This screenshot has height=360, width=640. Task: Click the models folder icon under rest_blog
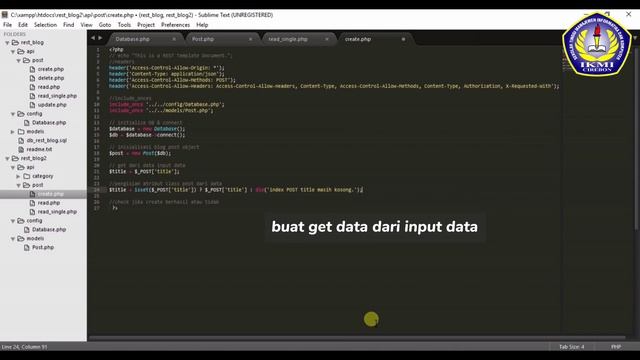[x=21, y=131]
